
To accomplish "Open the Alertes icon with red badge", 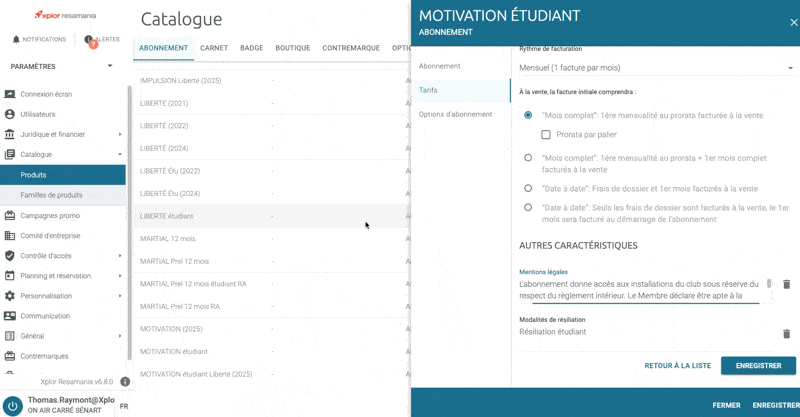I will [x=89, y=41].
